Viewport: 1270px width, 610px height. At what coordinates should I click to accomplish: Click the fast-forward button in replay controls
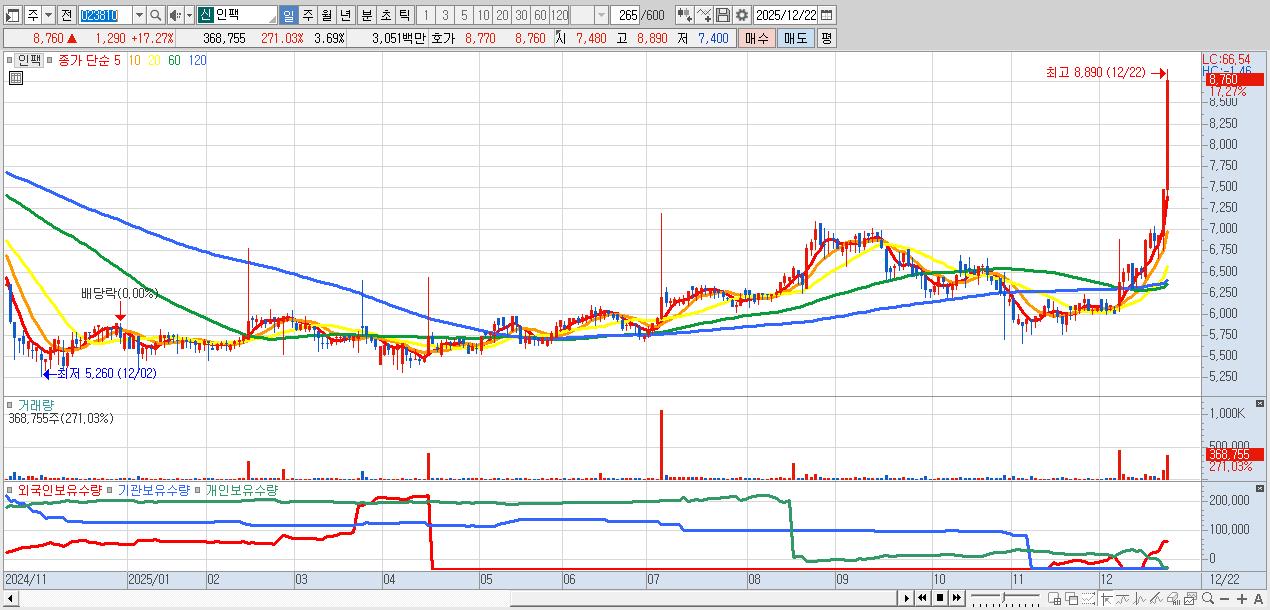[957, 598]
